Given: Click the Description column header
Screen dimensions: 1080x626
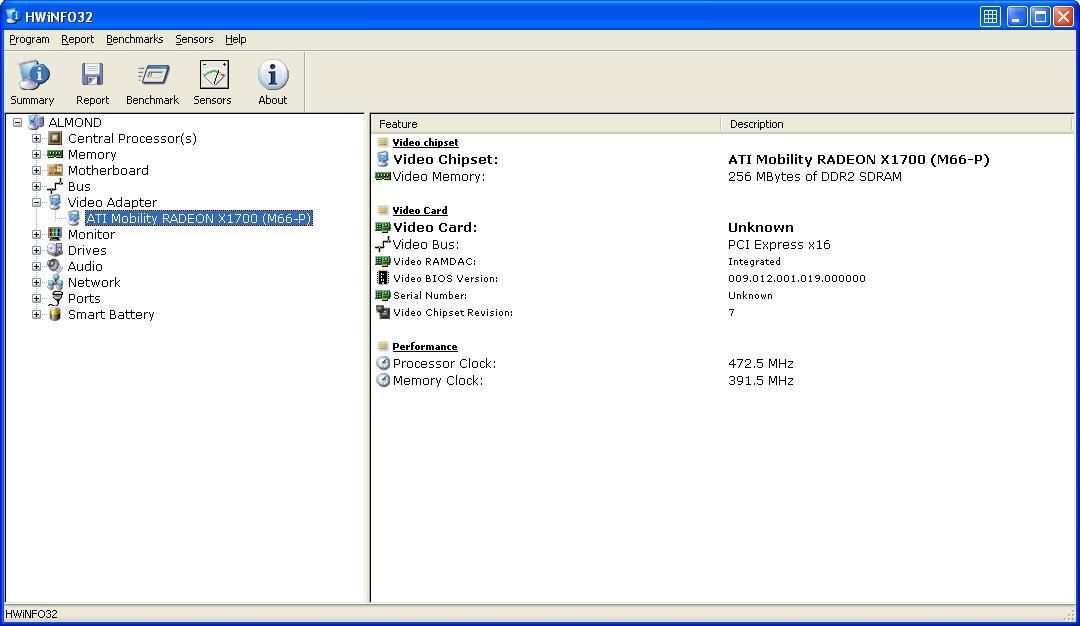Looking at the screenshot, I should (897, 124).
